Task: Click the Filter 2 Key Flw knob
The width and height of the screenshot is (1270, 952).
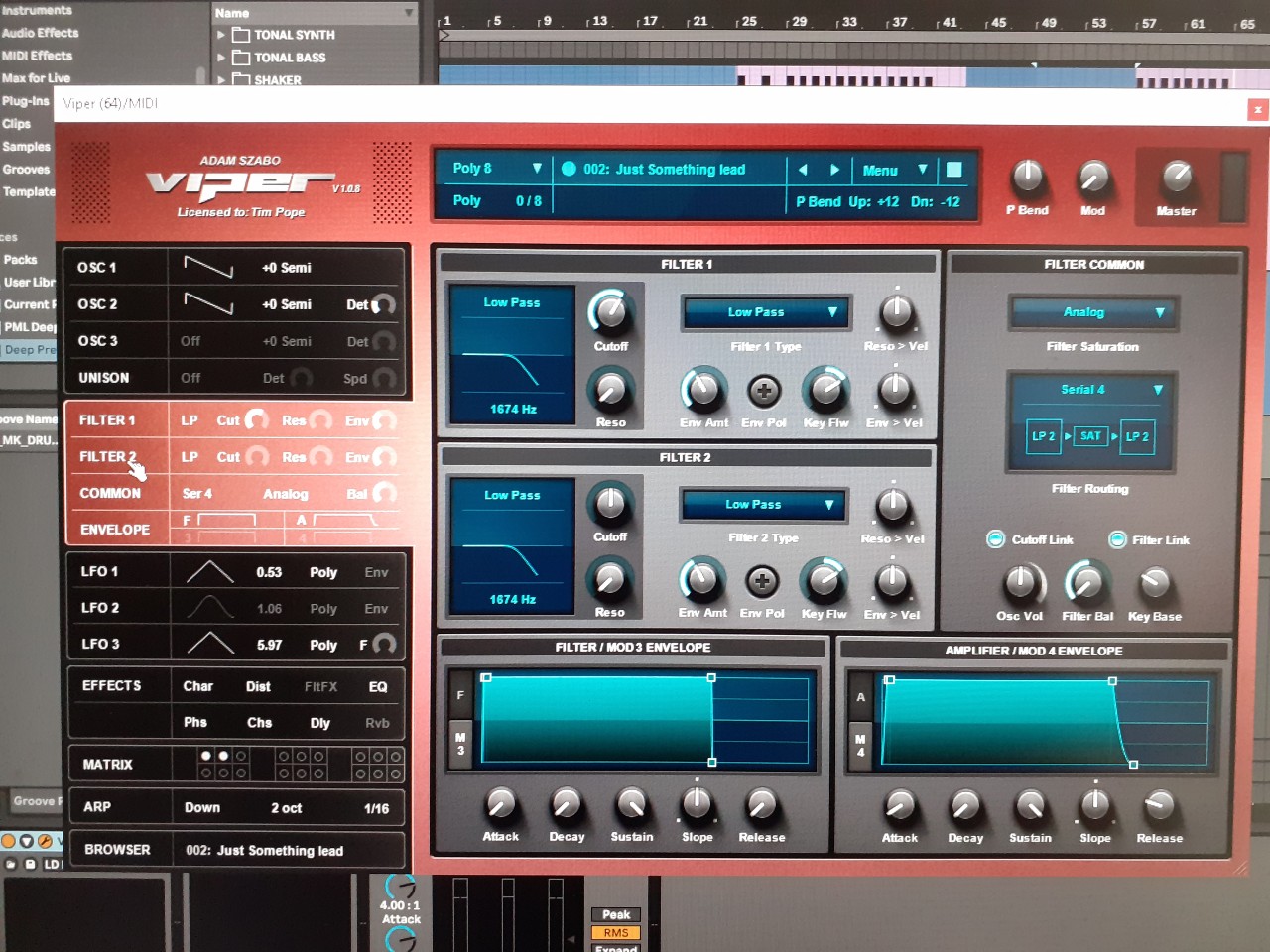Action: pyautogui.click(x=824, y=580)
